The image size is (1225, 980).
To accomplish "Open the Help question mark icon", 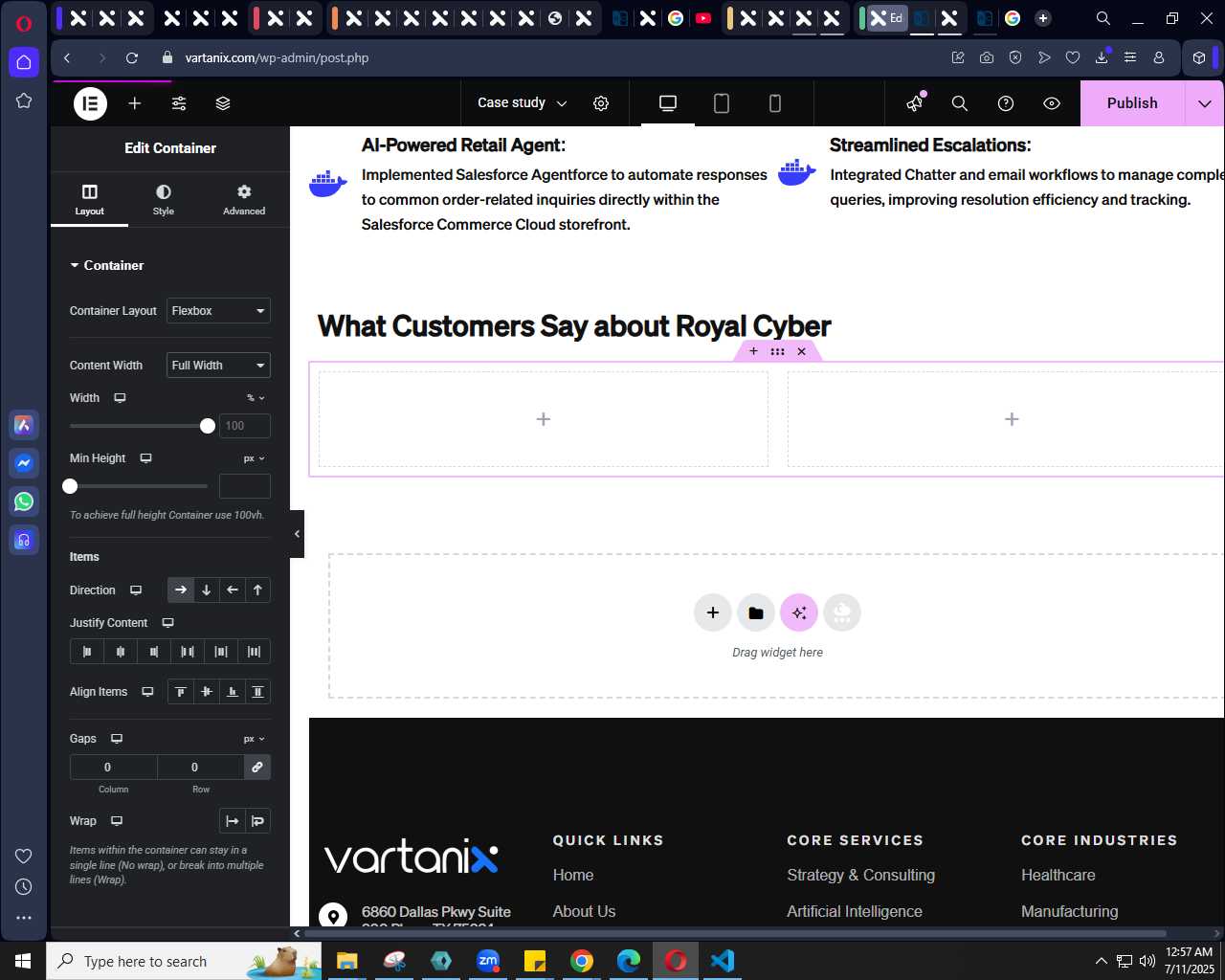I will coord(1006,103).
